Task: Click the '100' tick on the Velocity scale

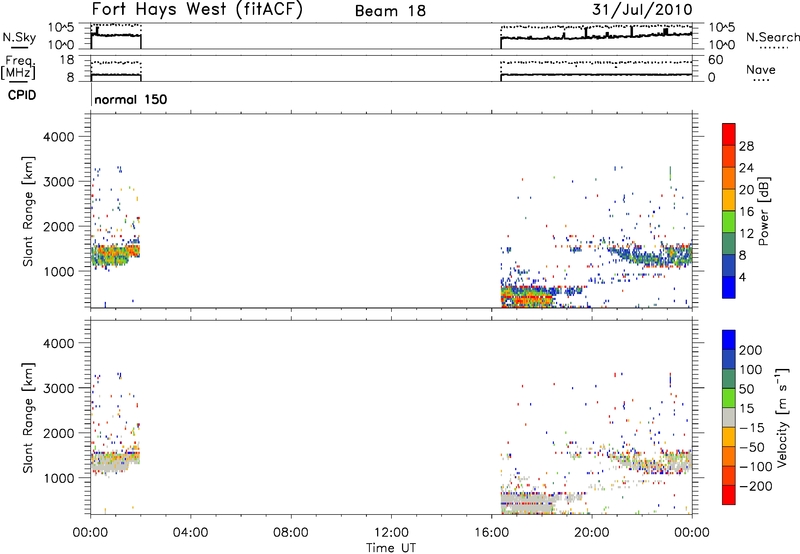Action: tap(750, 369)
